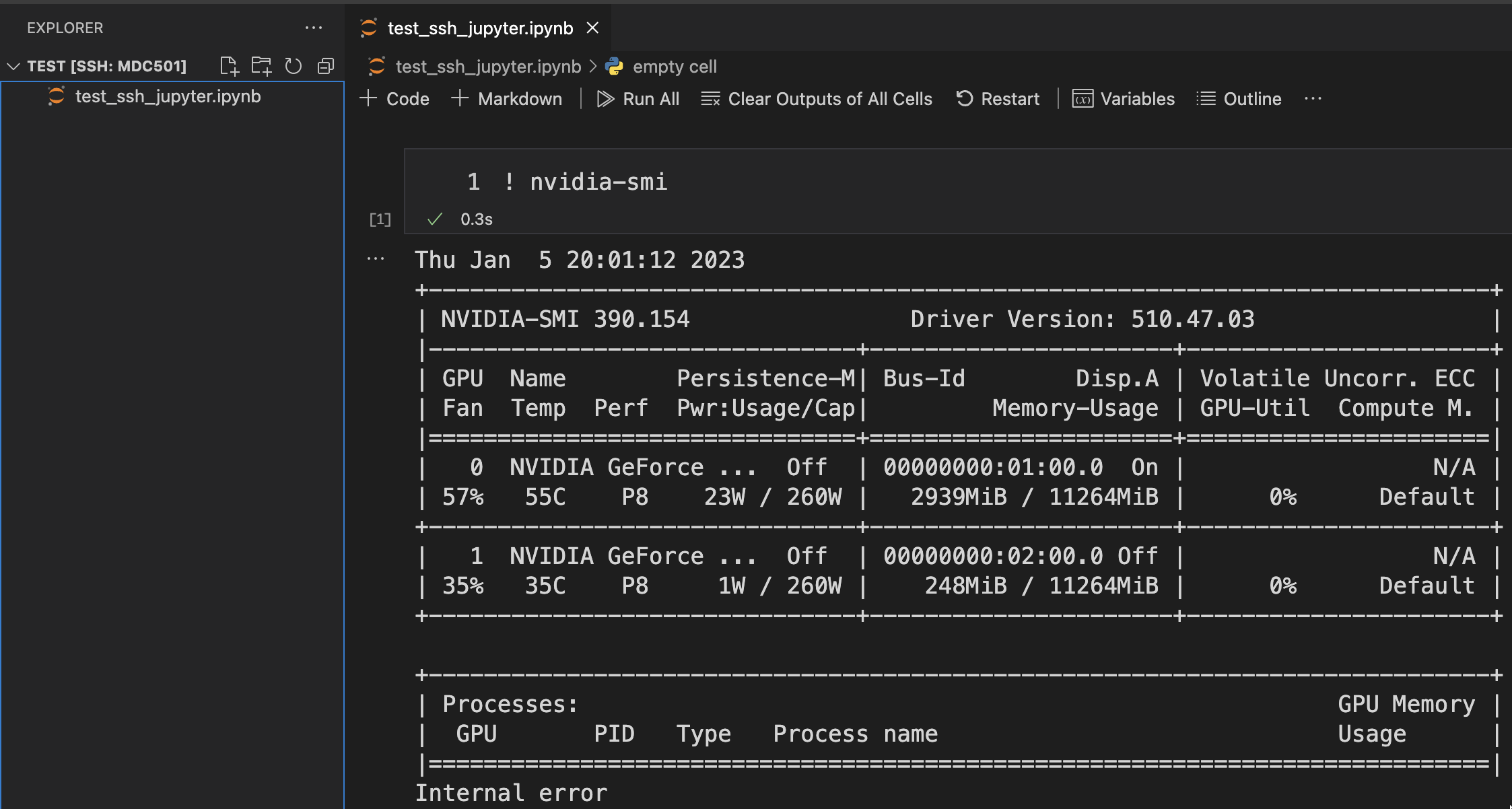Image resolution: width=1512 pixels, height=809 pixels.
Task: Click the plus icon beside Markdown
Action: (460, 98)
